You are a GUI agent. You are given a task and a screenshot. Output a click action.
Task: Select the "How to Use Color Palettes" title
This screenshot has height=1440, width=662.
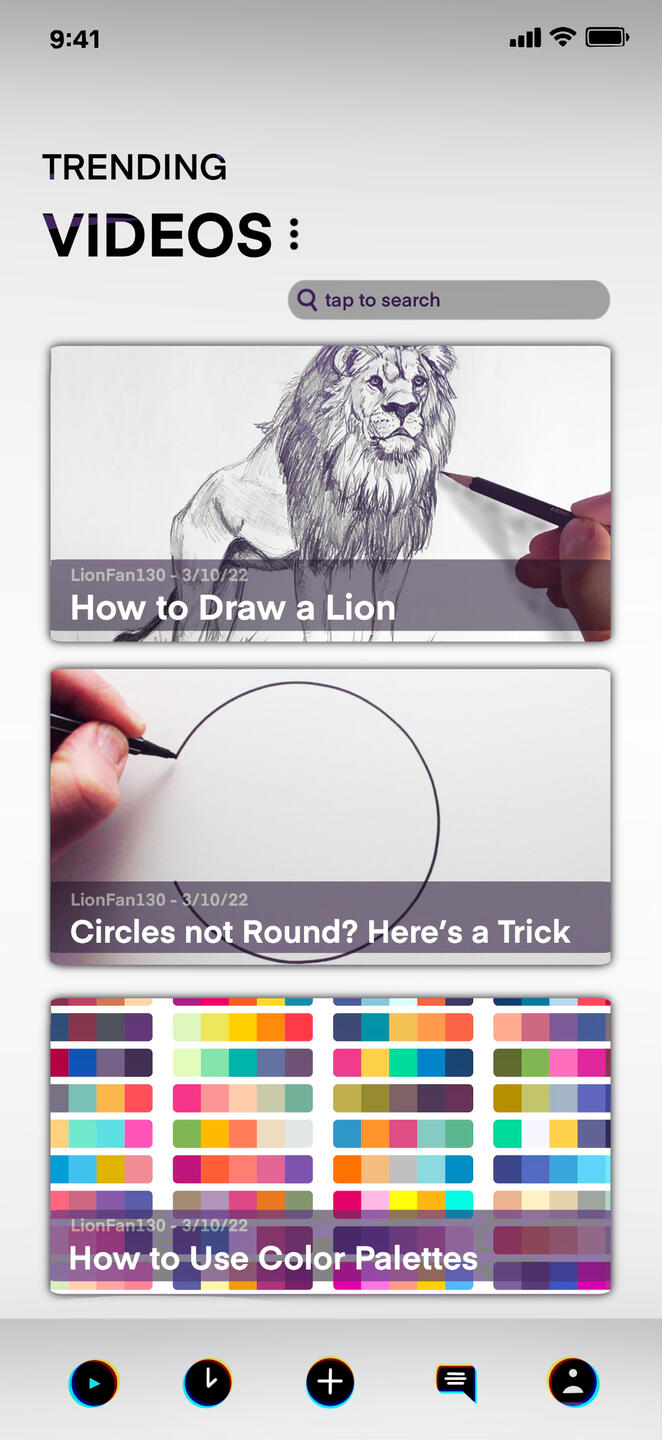[273, 1258]
